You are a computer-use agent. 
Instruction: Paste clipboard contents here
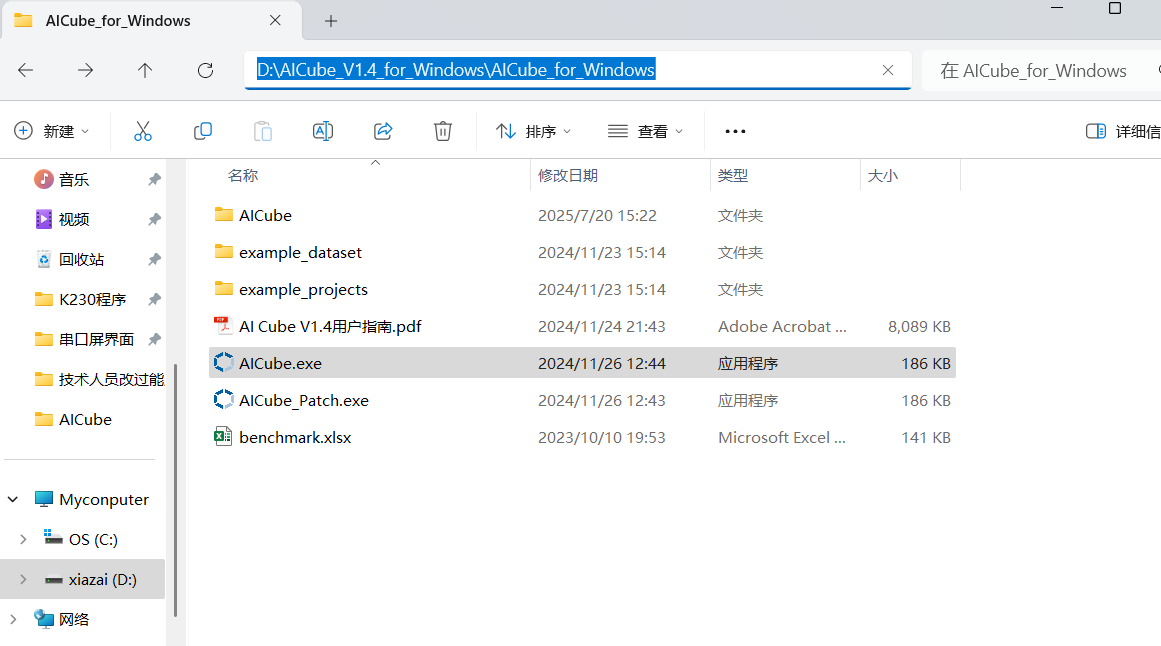pos(263,131)
